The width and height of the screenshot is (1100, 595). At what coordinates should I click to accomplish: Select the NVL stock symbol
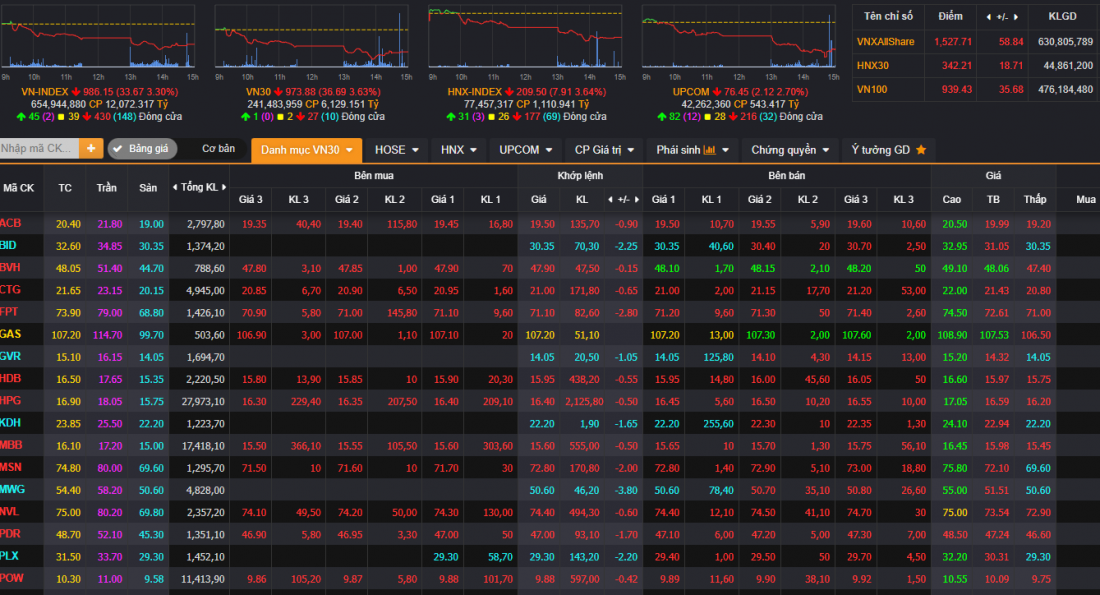[x=10, y=512]
